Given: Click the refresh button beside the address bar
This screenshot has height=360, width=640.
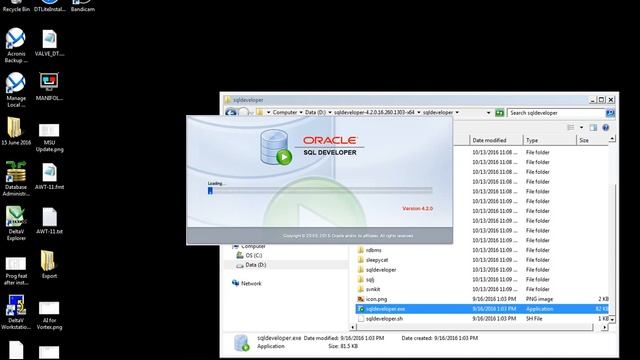Looking at the screenshot, I should click(x=500, y=113).
